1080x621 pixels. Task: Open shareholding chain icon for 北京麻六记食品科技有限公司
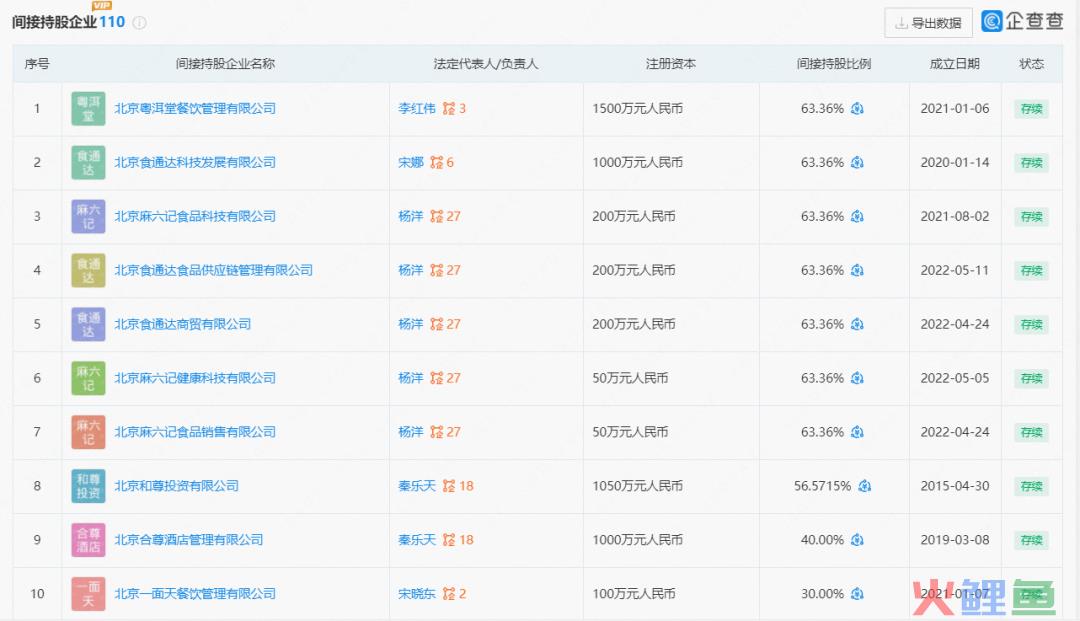point(857,216)
